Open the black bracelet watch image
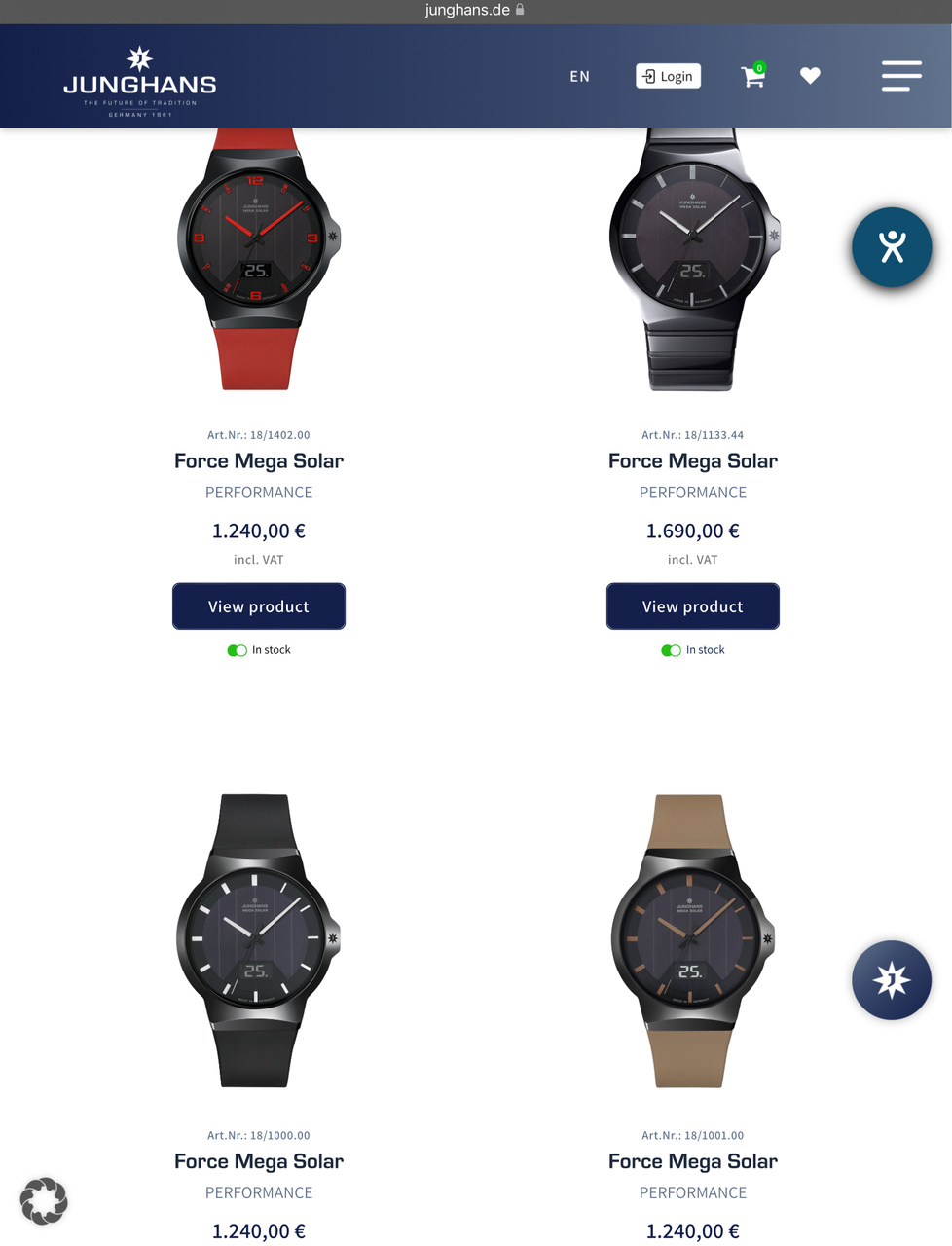The height and width of the screenshot is (1246, 952). [693, 259]
